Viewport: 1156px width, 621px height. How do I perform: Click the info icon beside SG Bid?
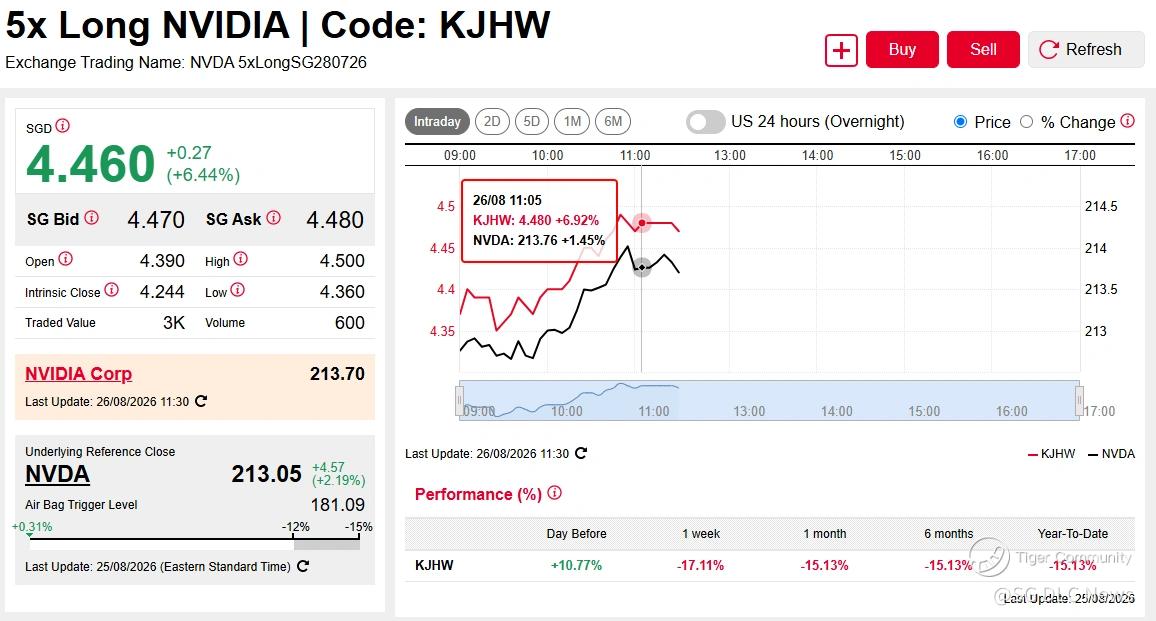(91, 218)
